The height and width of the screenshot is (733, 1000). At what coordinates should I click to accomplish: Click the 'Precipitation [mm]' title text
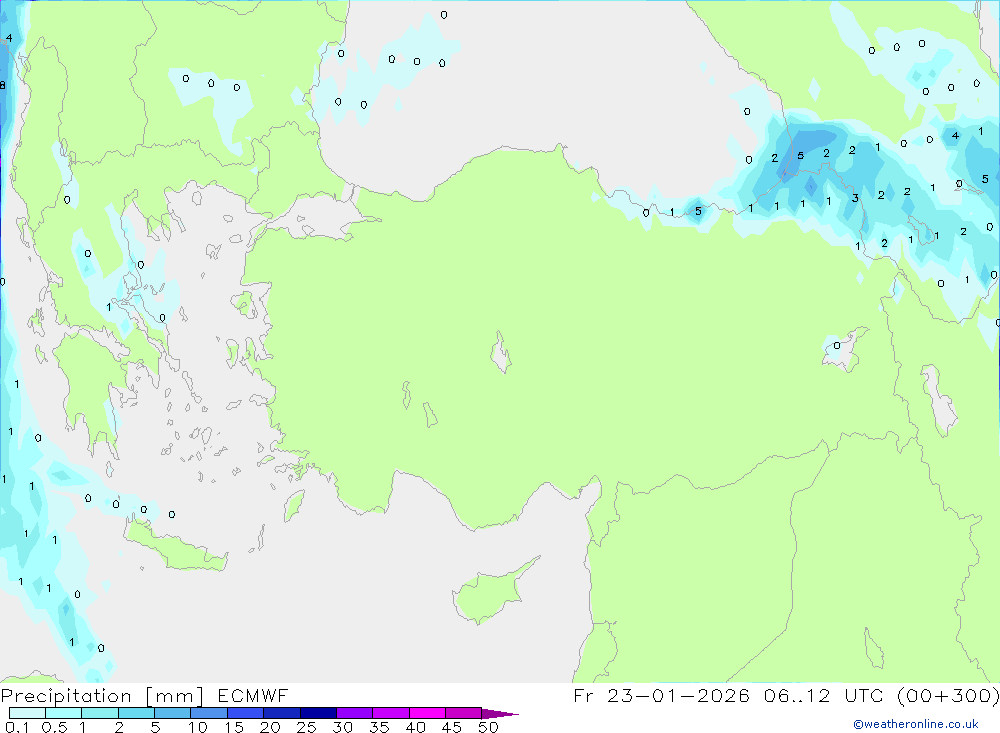click(102, 696)
